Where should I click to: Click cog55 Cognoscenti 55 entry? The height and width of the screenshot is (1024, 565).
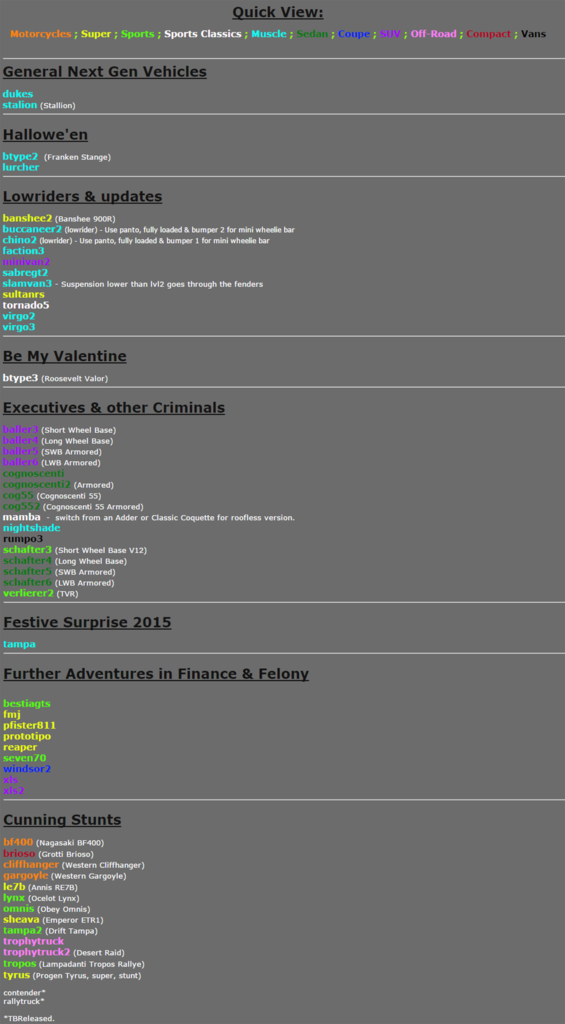pyautogui.click(x=52, y=496)
